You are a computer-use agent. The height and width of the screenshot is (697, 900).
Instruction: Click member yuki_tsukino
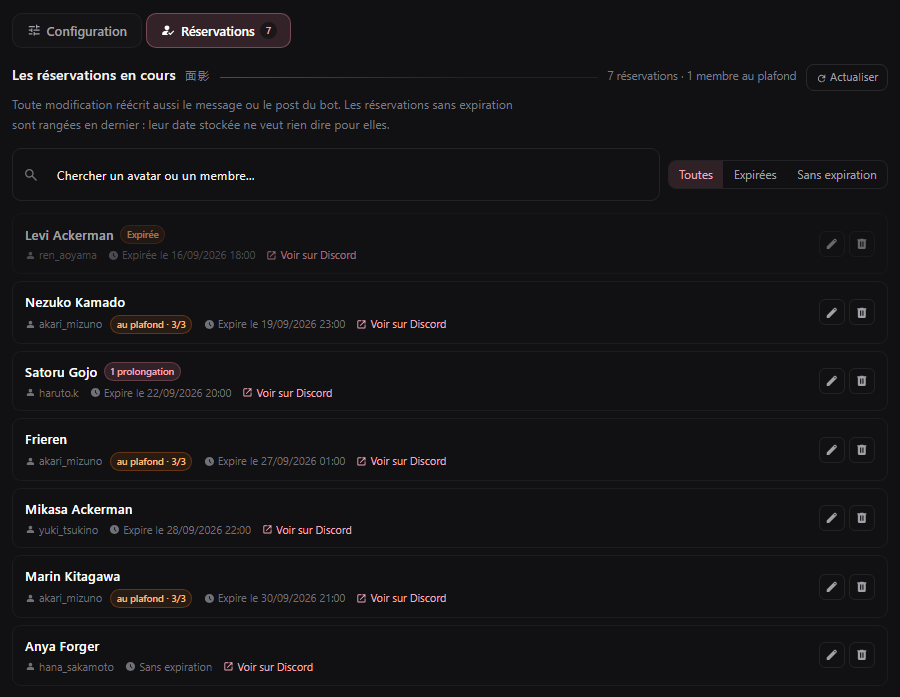click(62, 530)
